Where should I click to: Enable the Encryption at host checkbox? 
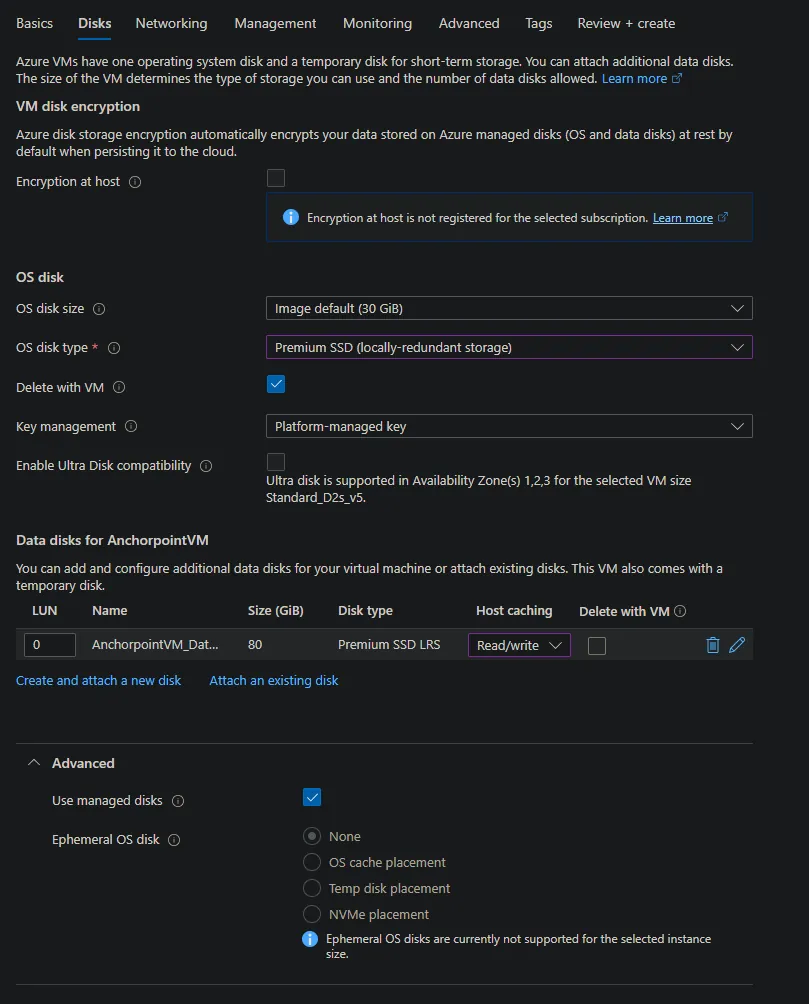point(276,177)
